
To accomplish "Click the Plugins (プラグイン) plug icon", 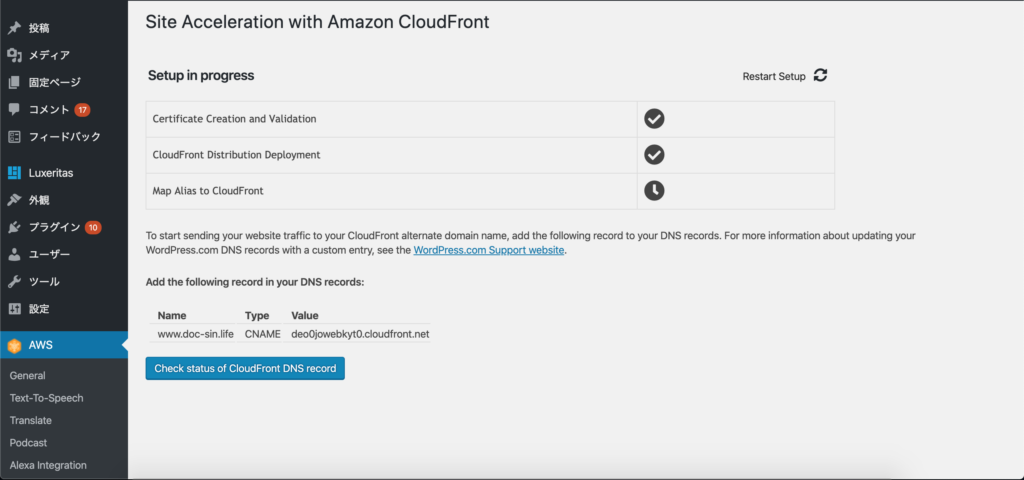I will (x=14, y=227).
